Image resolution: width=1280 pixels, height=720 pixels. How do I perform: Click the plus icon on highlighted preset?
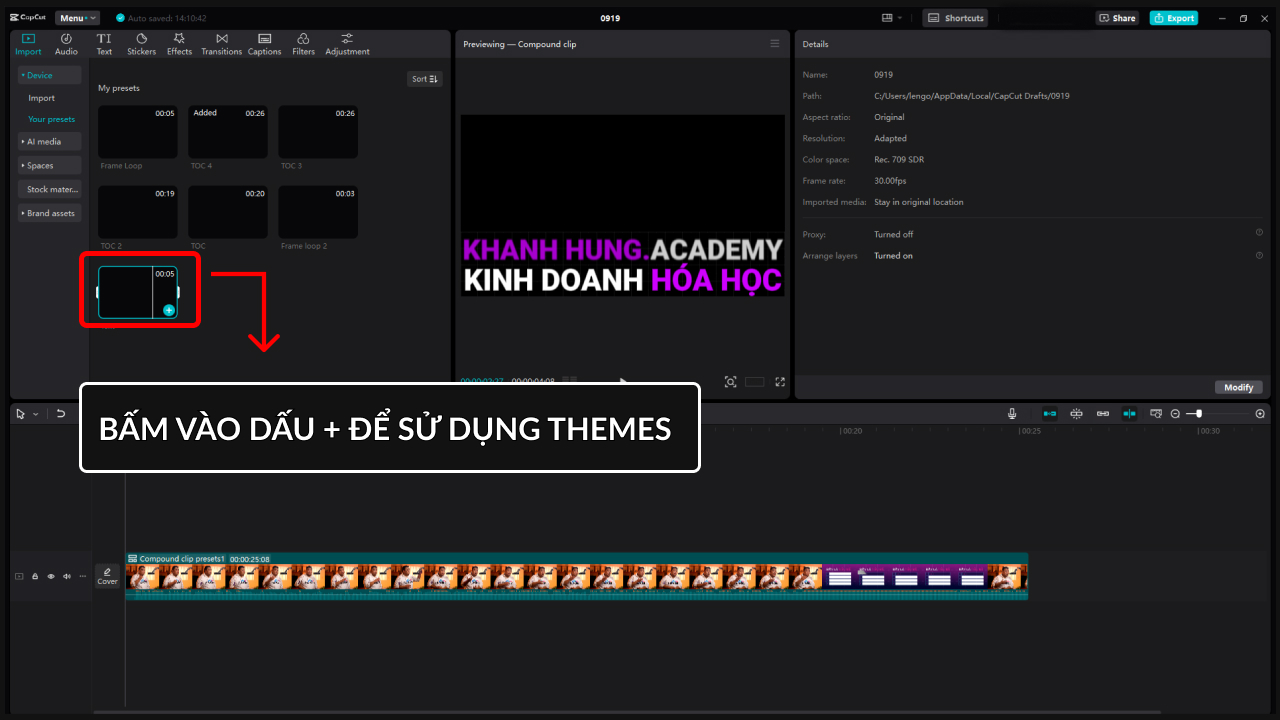pos(169,310)
